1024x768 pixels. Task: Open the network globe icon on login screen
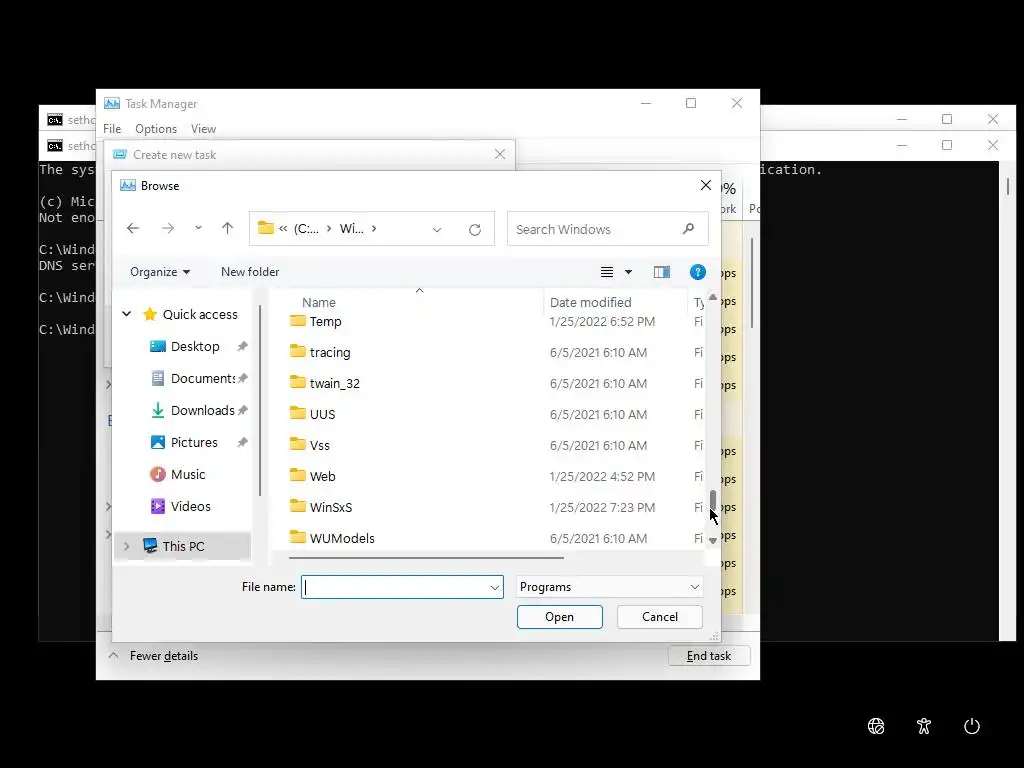point(876,726)
